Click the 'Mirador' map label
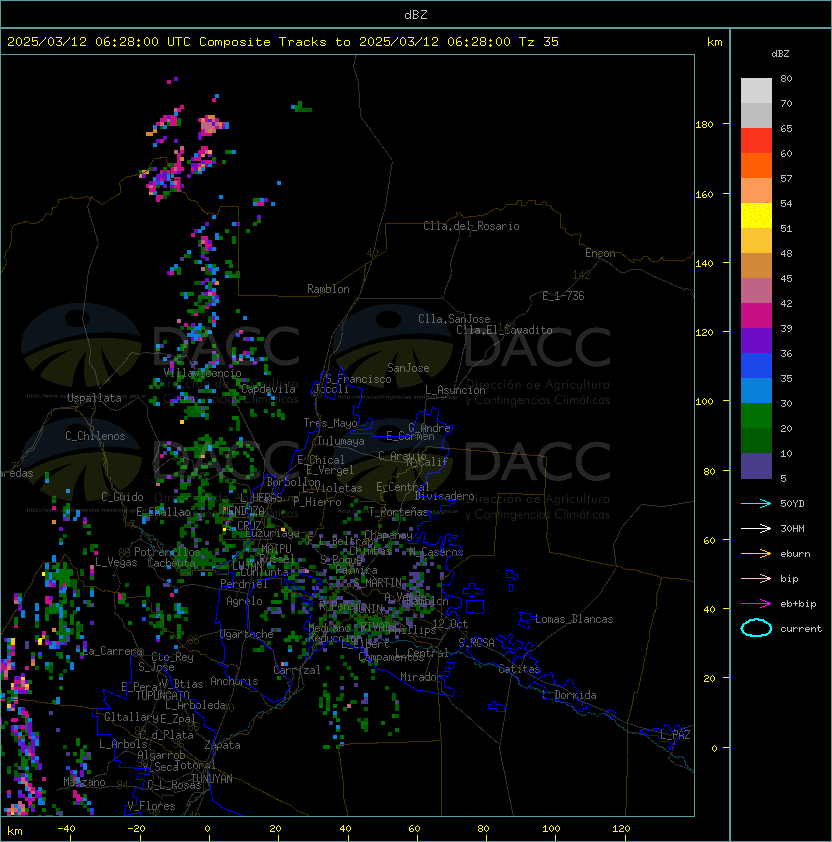This screenshot has width=832, height=842. coord(422,677)
